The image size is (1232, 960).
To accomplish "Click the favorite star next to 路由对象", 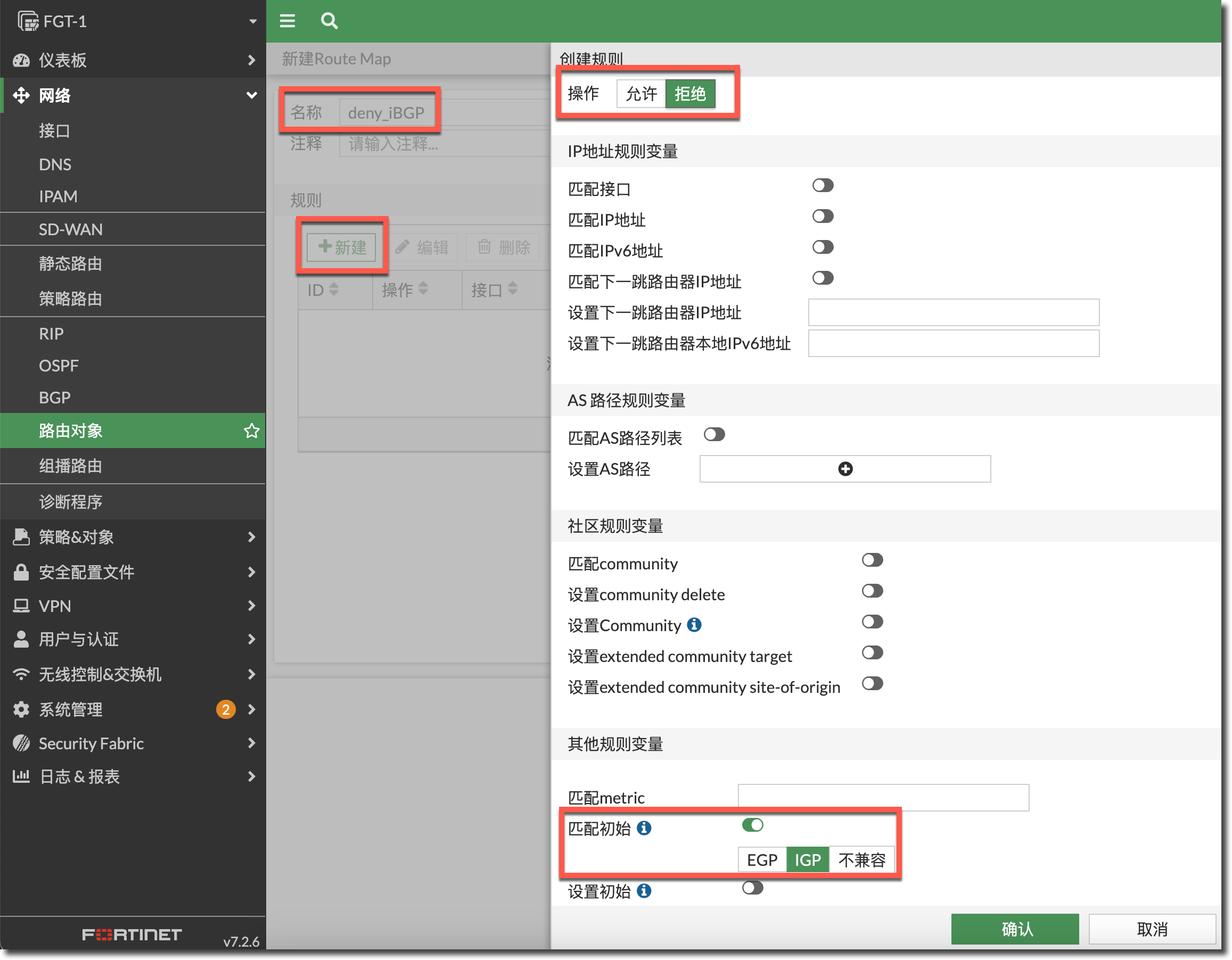I will point(252,431).
